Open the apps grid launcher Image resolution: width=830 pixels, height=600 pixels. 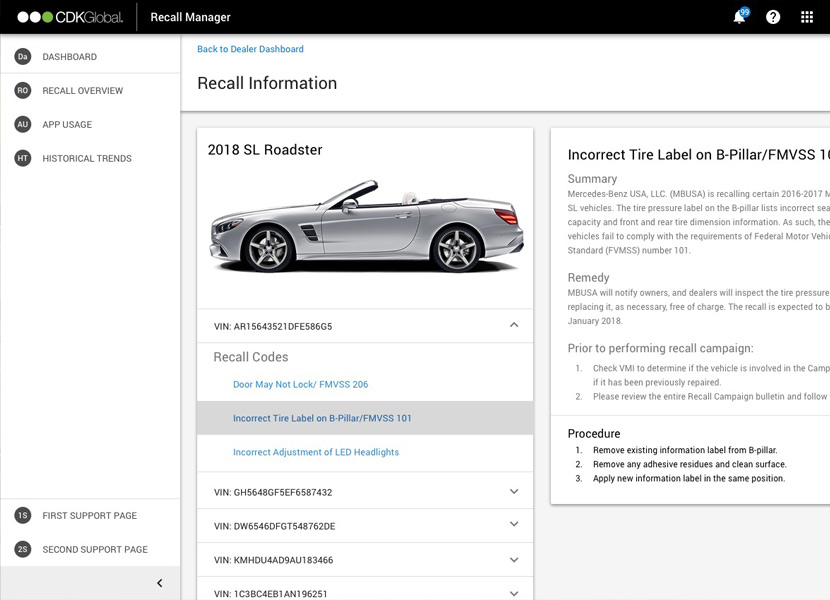[807, 17]
